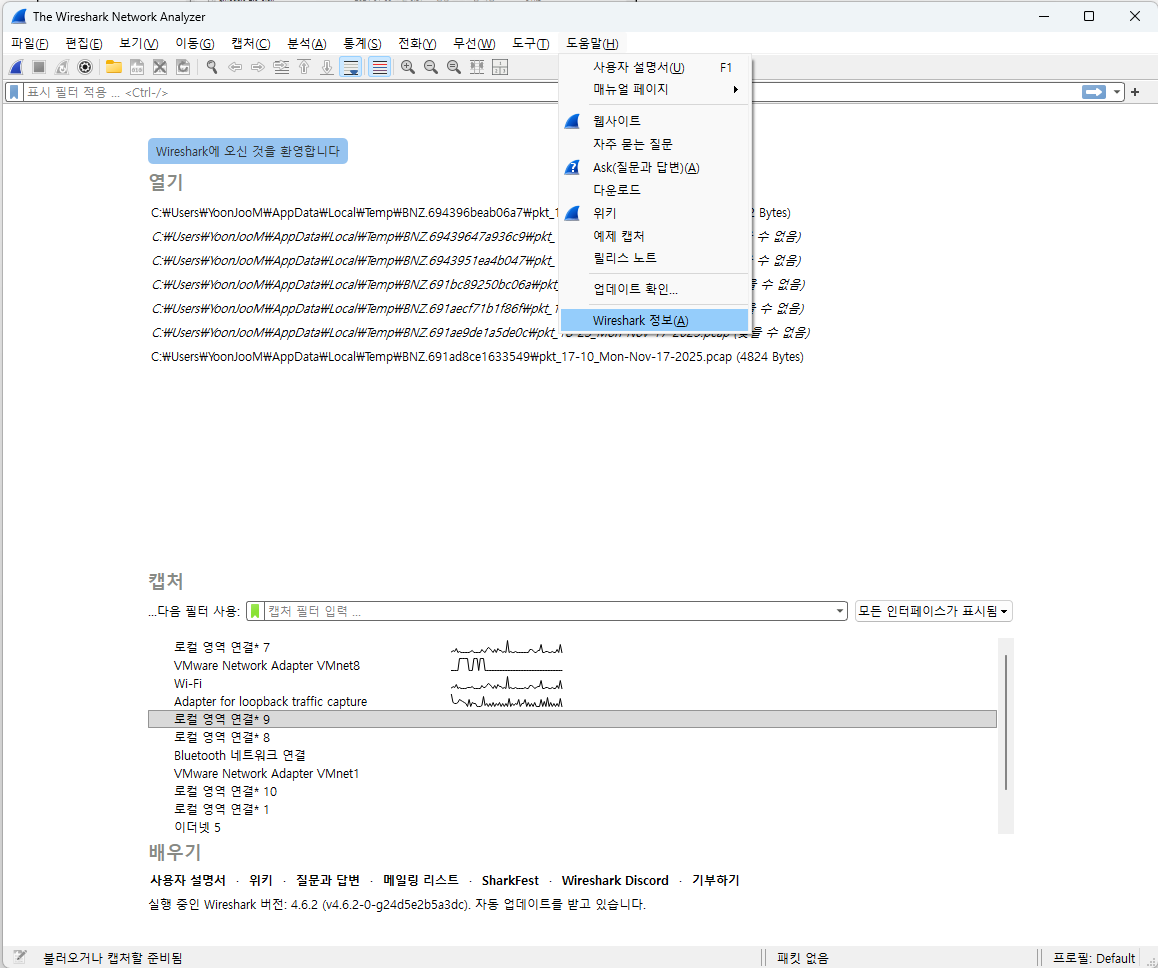Screen dimensions: 1158x968
Task: Open the 모든 인터페이스가 표시됨 dropdown
Action: pos(933,611)
